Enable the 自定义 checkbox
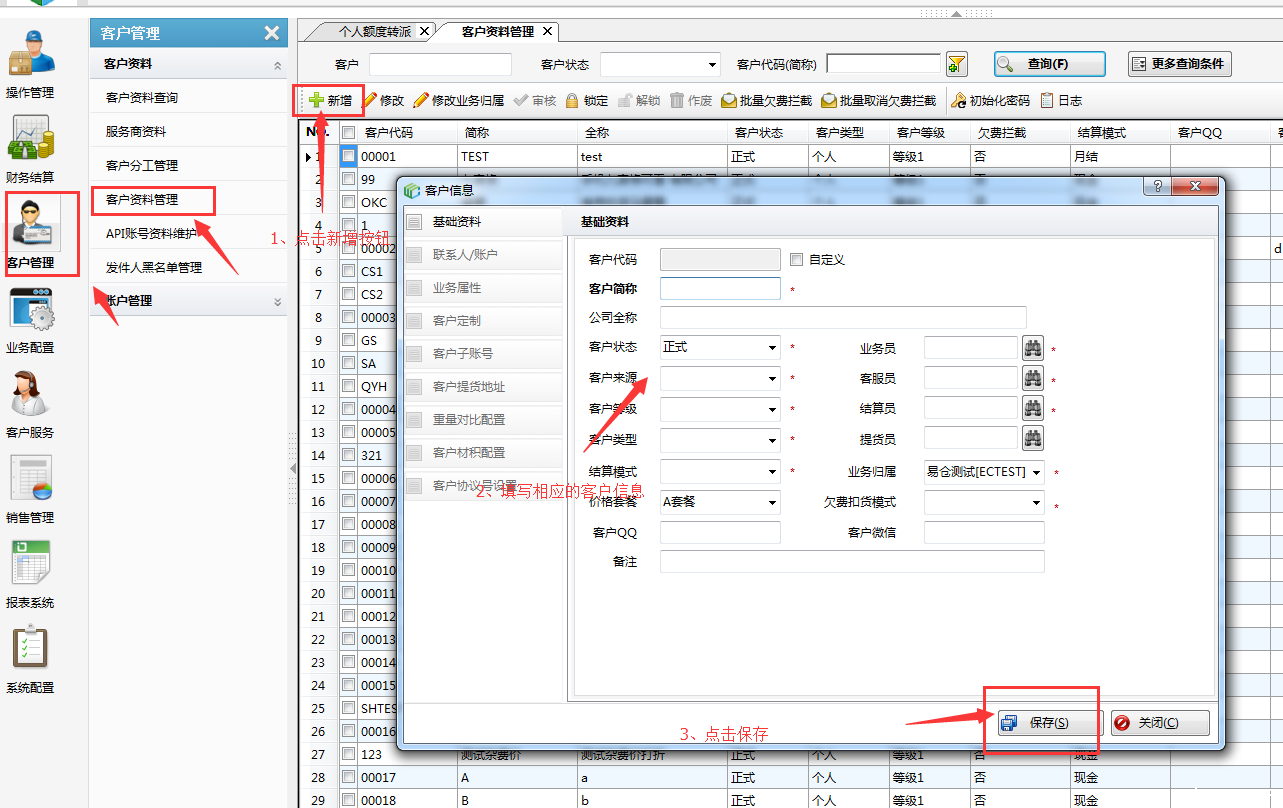This screenshot has width=1283, height=808. pos(794,259)
